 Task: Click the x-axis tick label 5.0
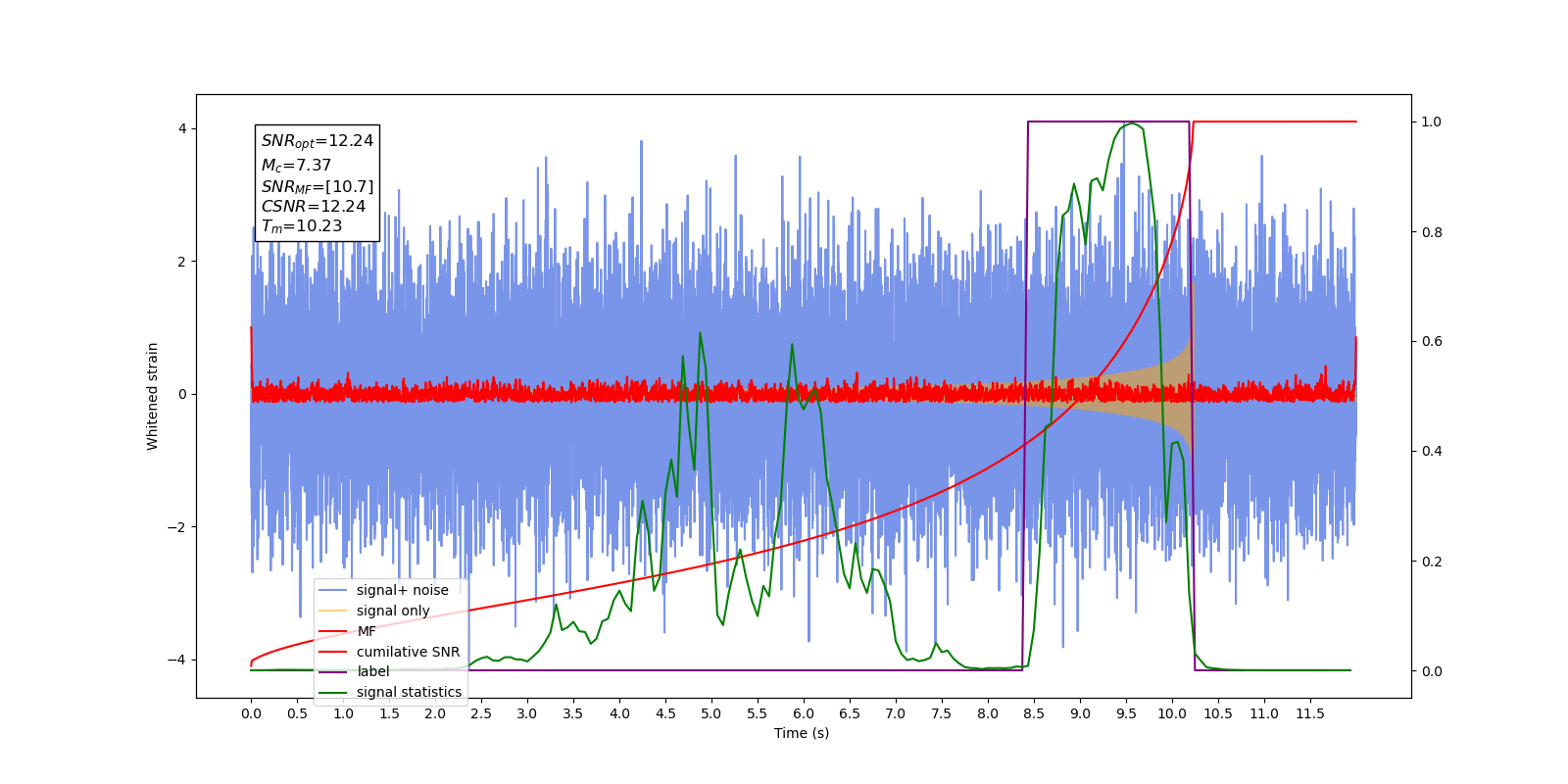click(711, 713)
